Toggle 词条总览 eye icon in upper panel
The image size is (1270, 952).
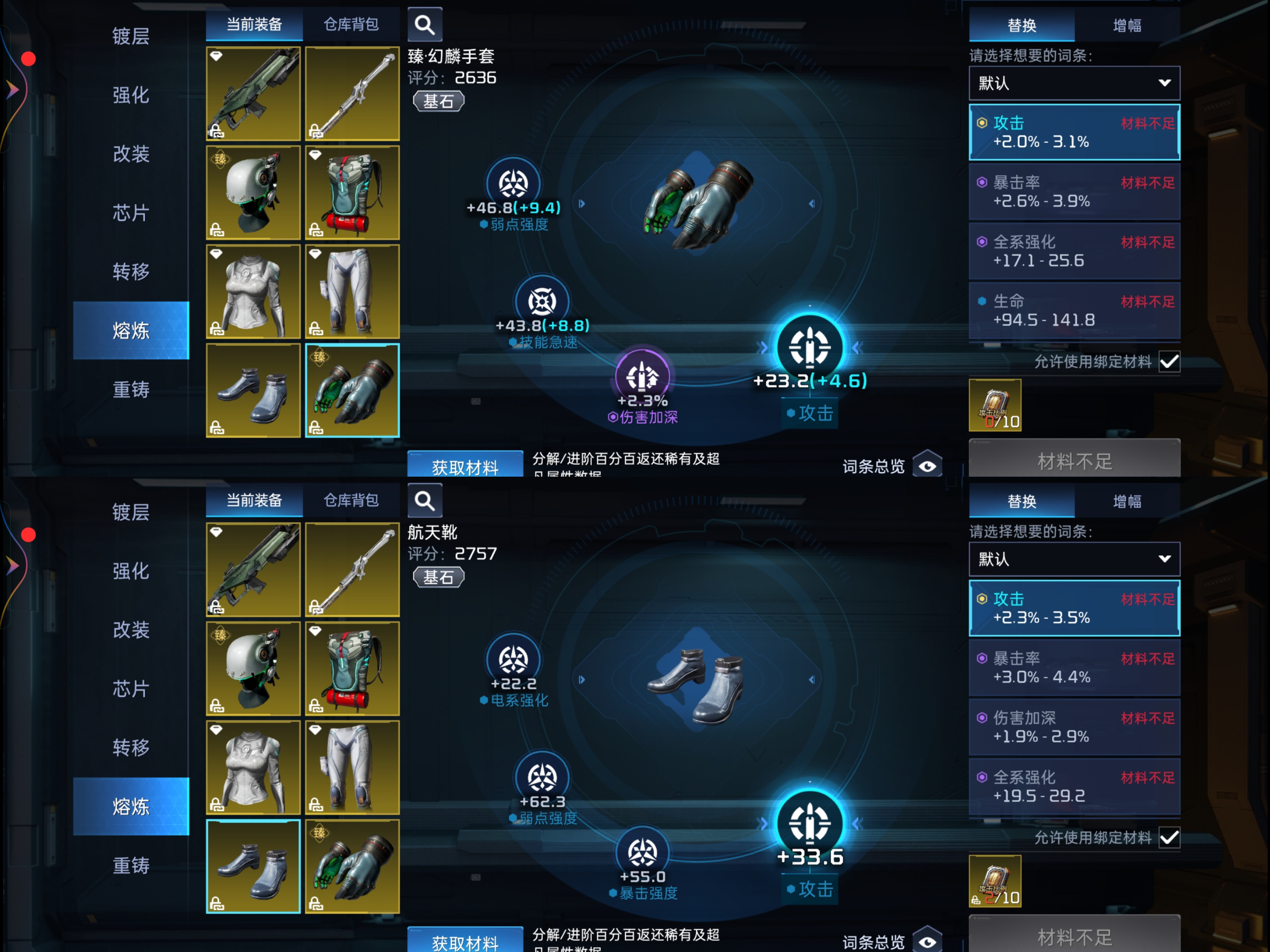927,466
